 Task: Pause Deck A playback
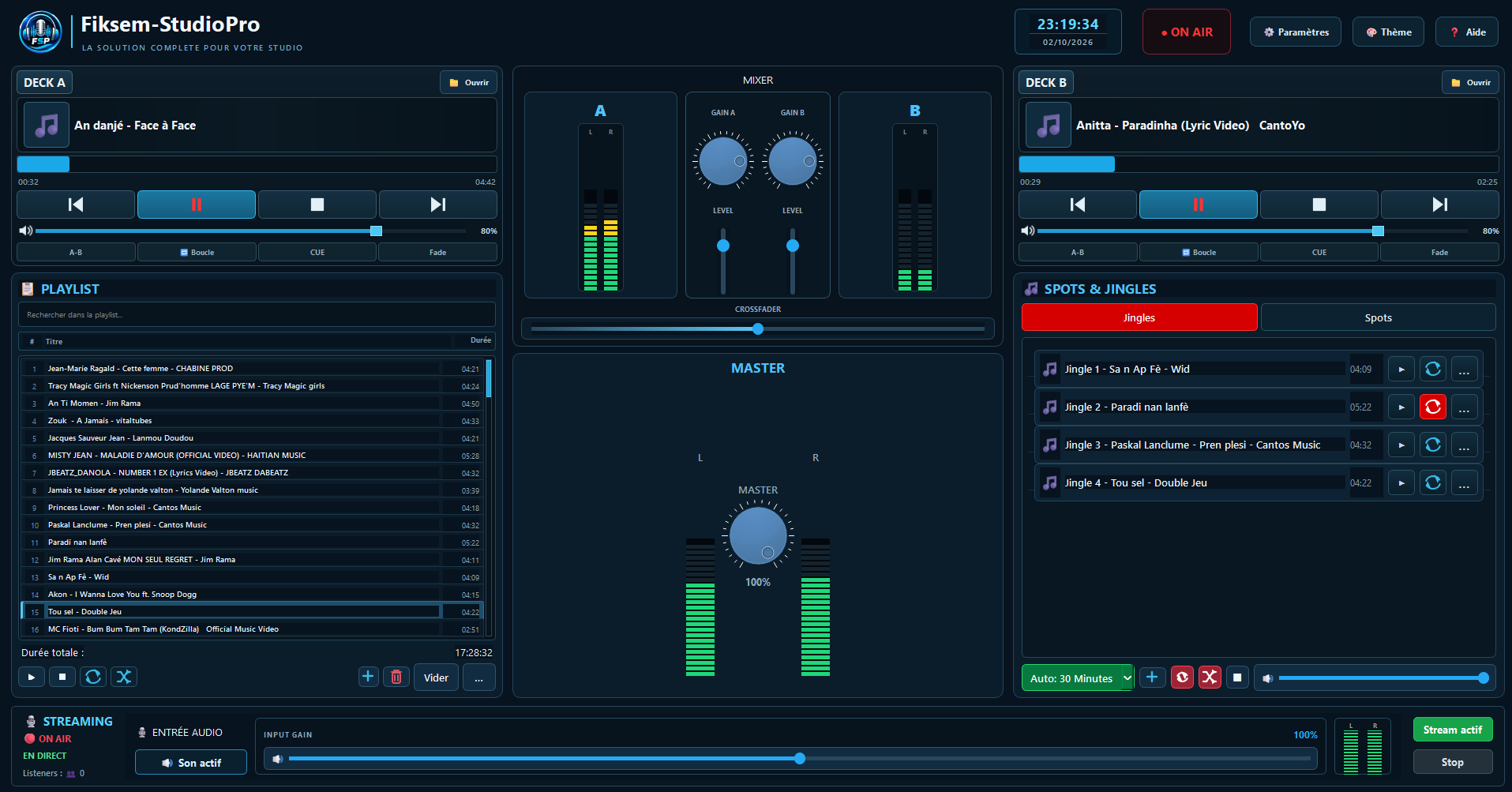pos(196,205)
